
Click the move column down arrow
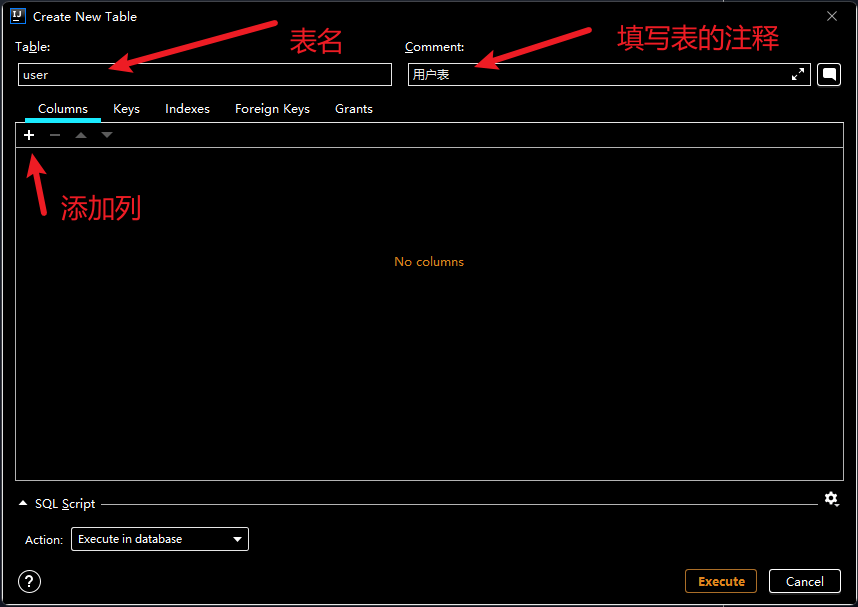(x=107, y=135)
